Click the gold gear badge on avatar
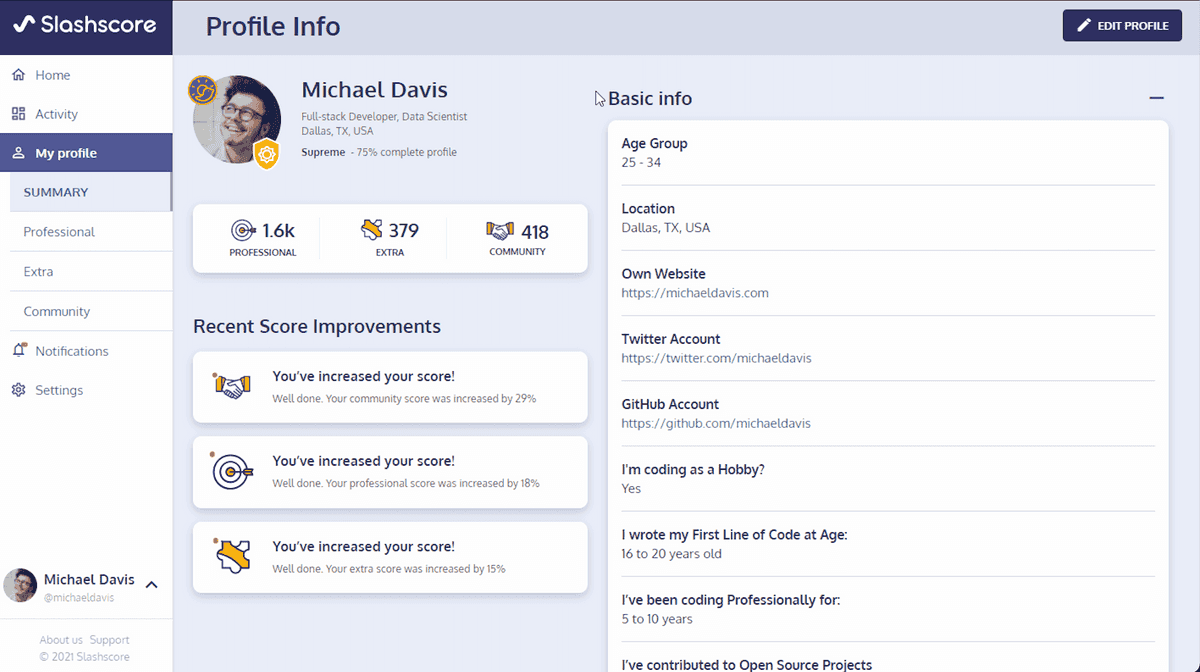 pos(265,154)
